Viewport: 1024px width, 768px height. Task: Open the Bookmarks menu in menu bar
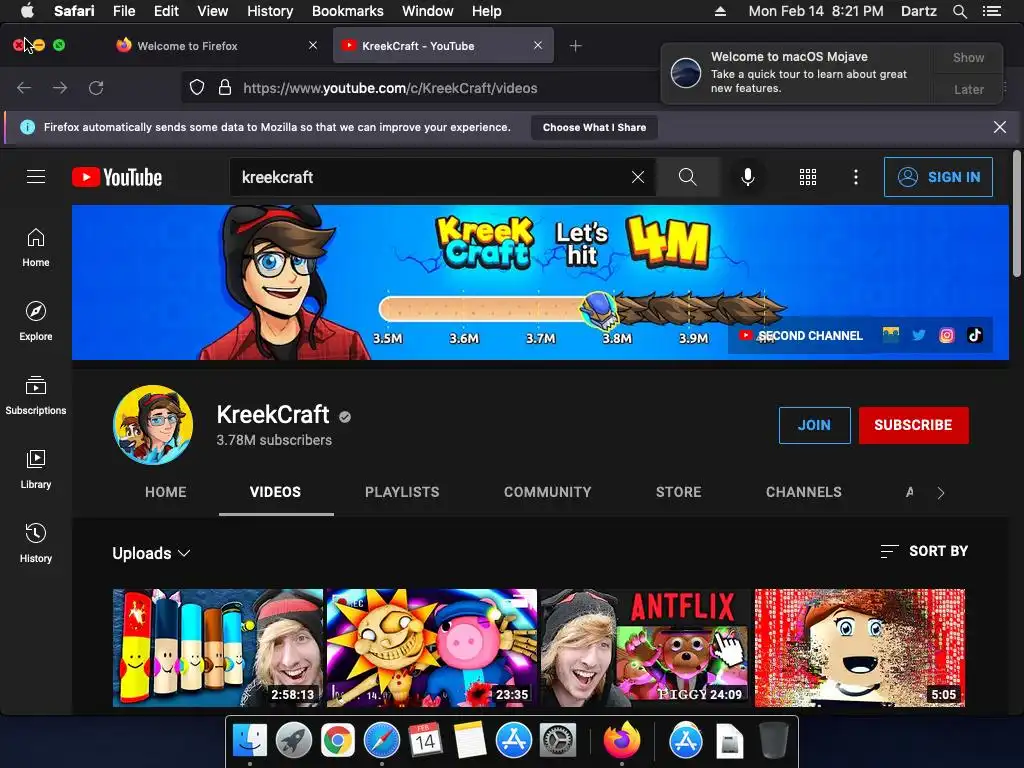click(x=347, y=11)
